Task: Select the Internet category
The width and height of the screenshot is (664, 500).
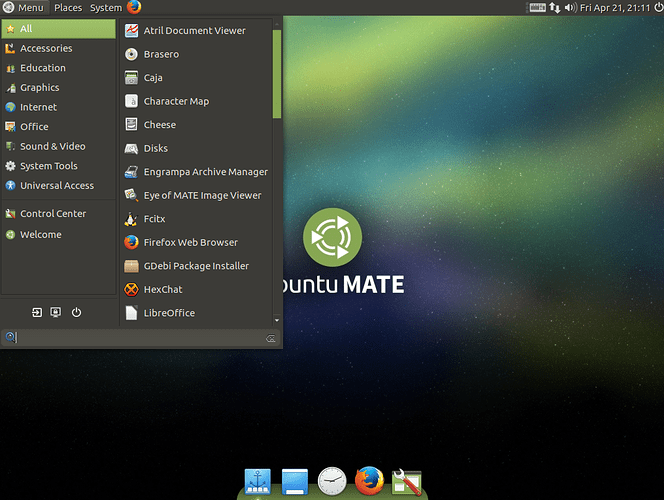Action: (x=58, y=107)
